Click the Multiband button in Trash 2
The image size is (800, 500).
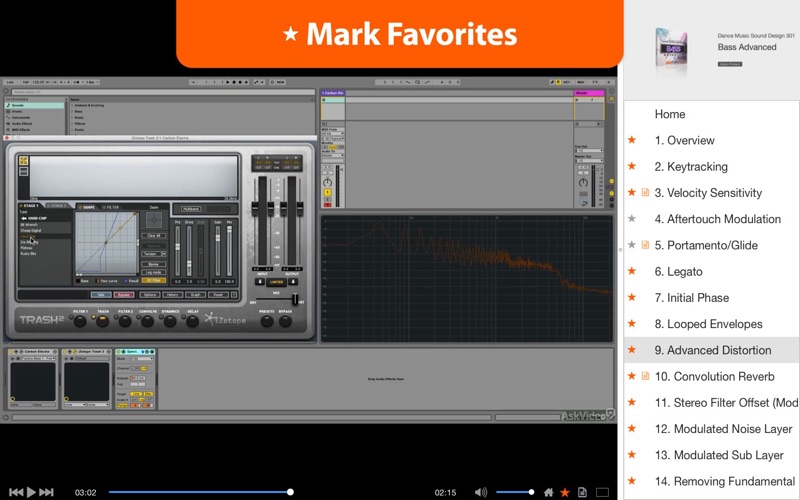click(191, 209)
